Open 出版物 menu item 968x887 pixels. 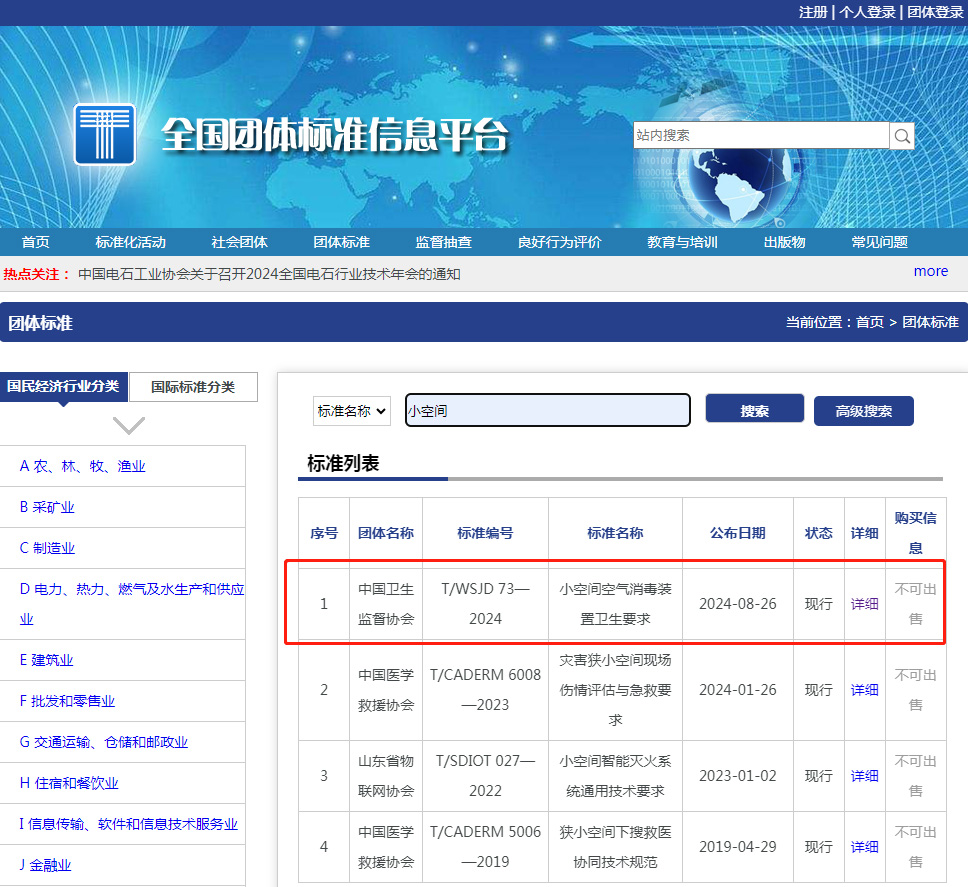(784, 242)
